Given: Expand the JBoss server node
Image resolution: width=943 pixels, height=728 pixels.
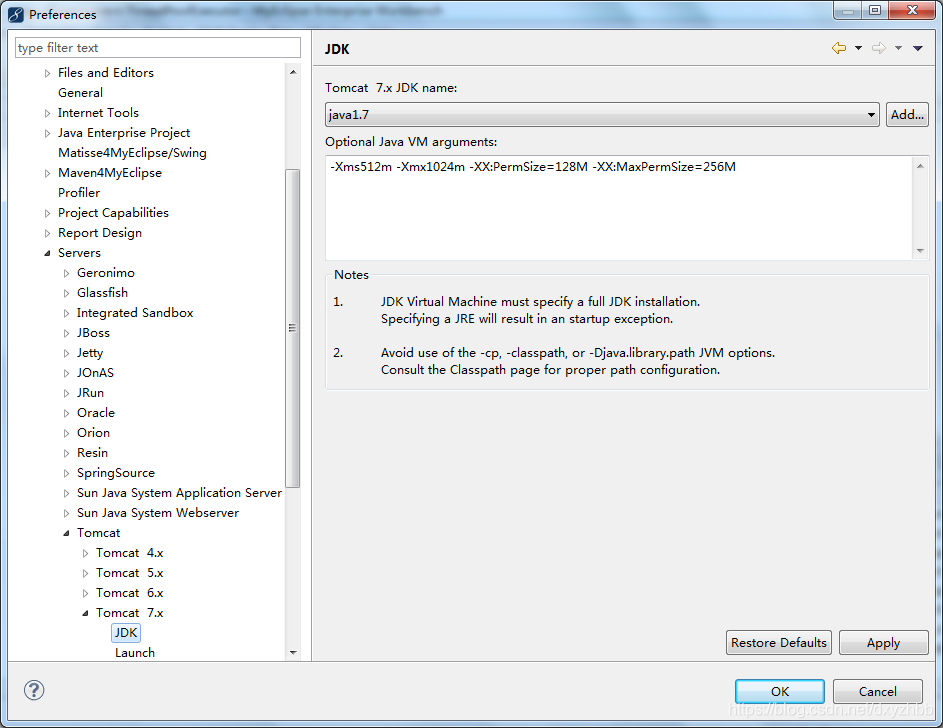Looking at the screenshot, I should tap(66, 333).
